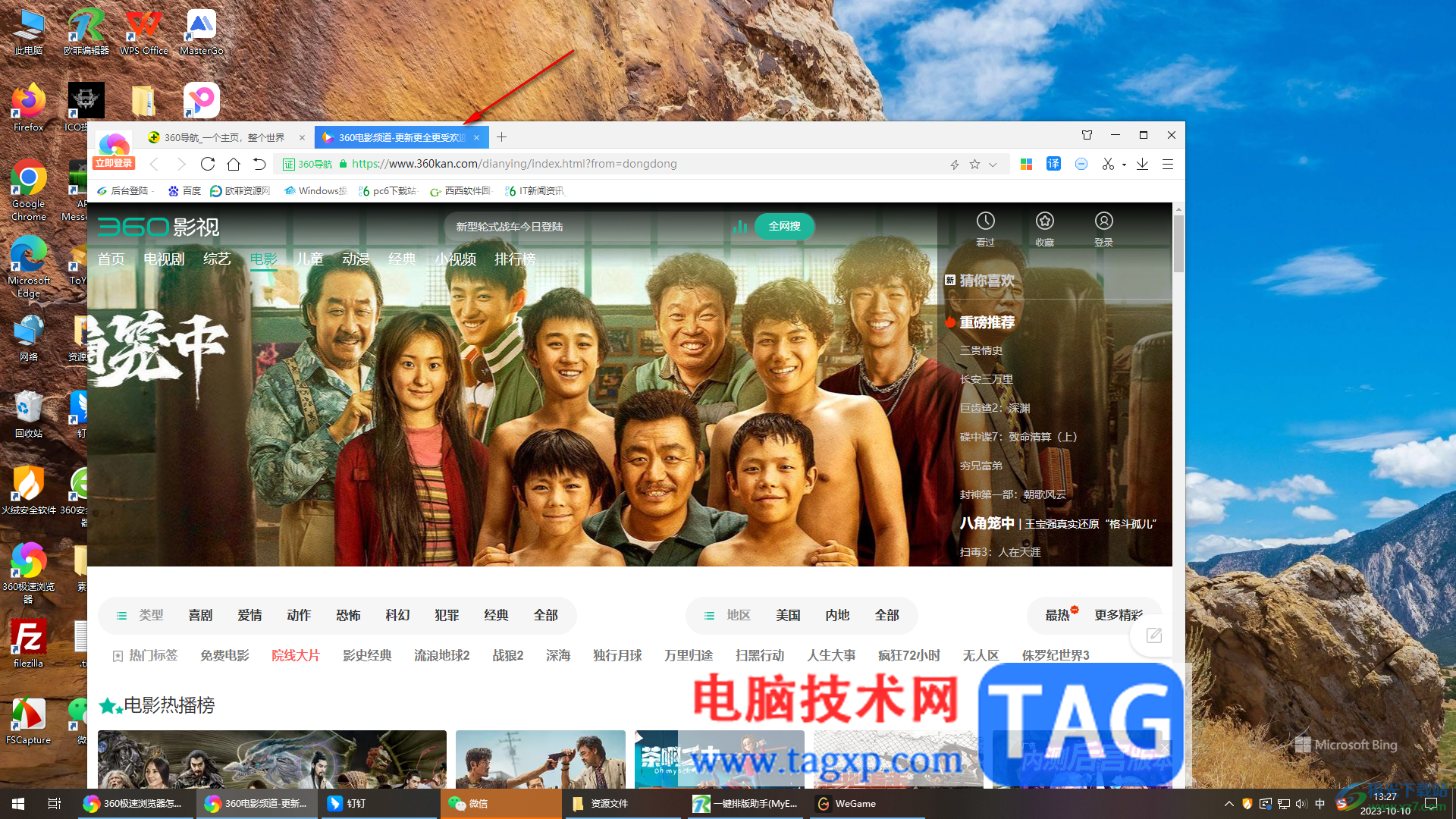Expand the address bar dropdown chevron
Screen dimensions: 1456x819
click(993, 165)
